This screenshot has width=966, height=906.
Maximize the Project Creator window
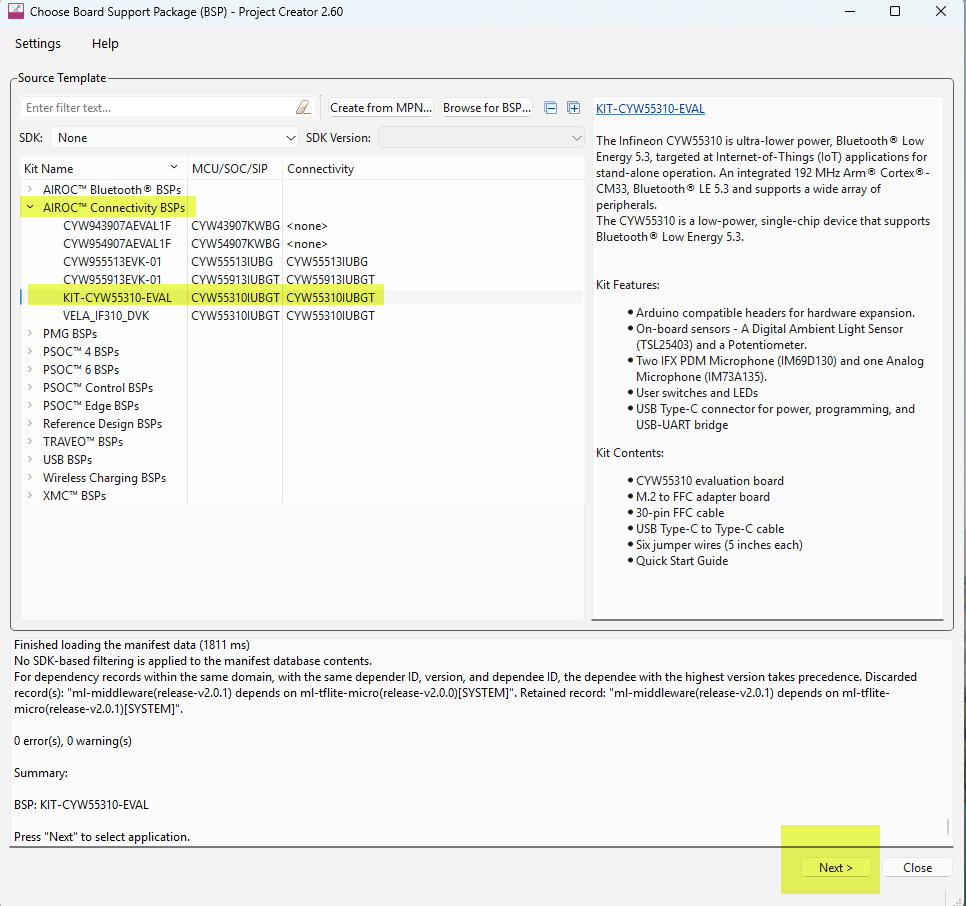pos(895,11)
